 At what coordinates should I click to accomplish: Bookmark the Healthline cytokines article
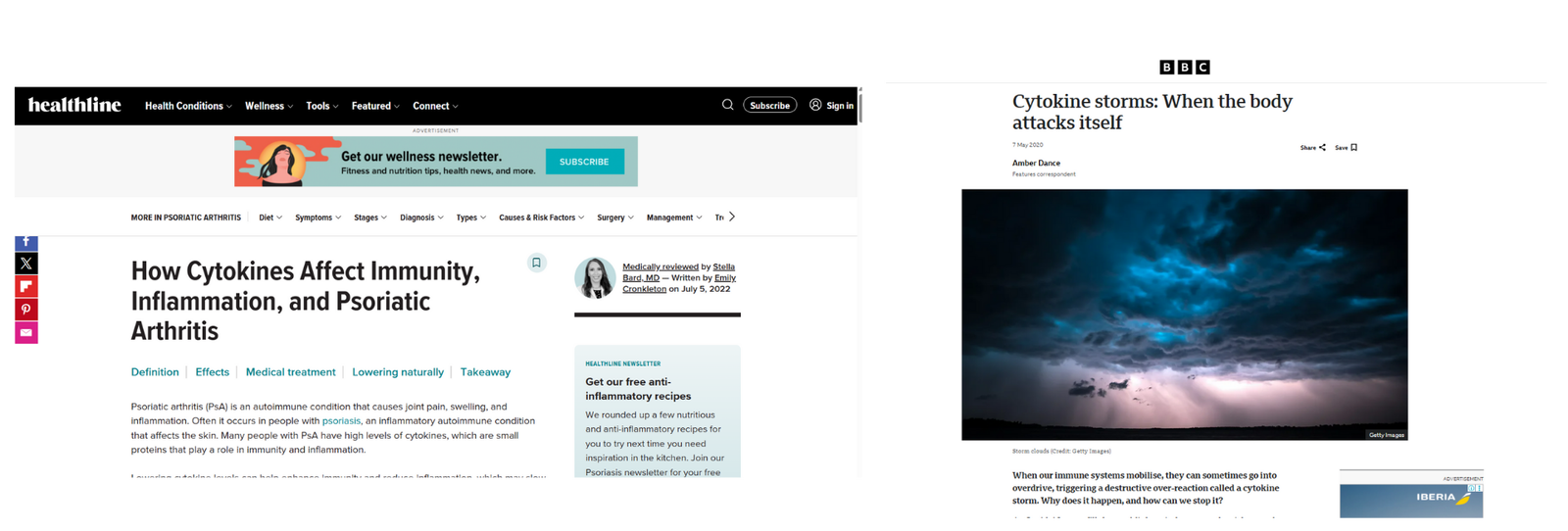(x=536, y=263)
